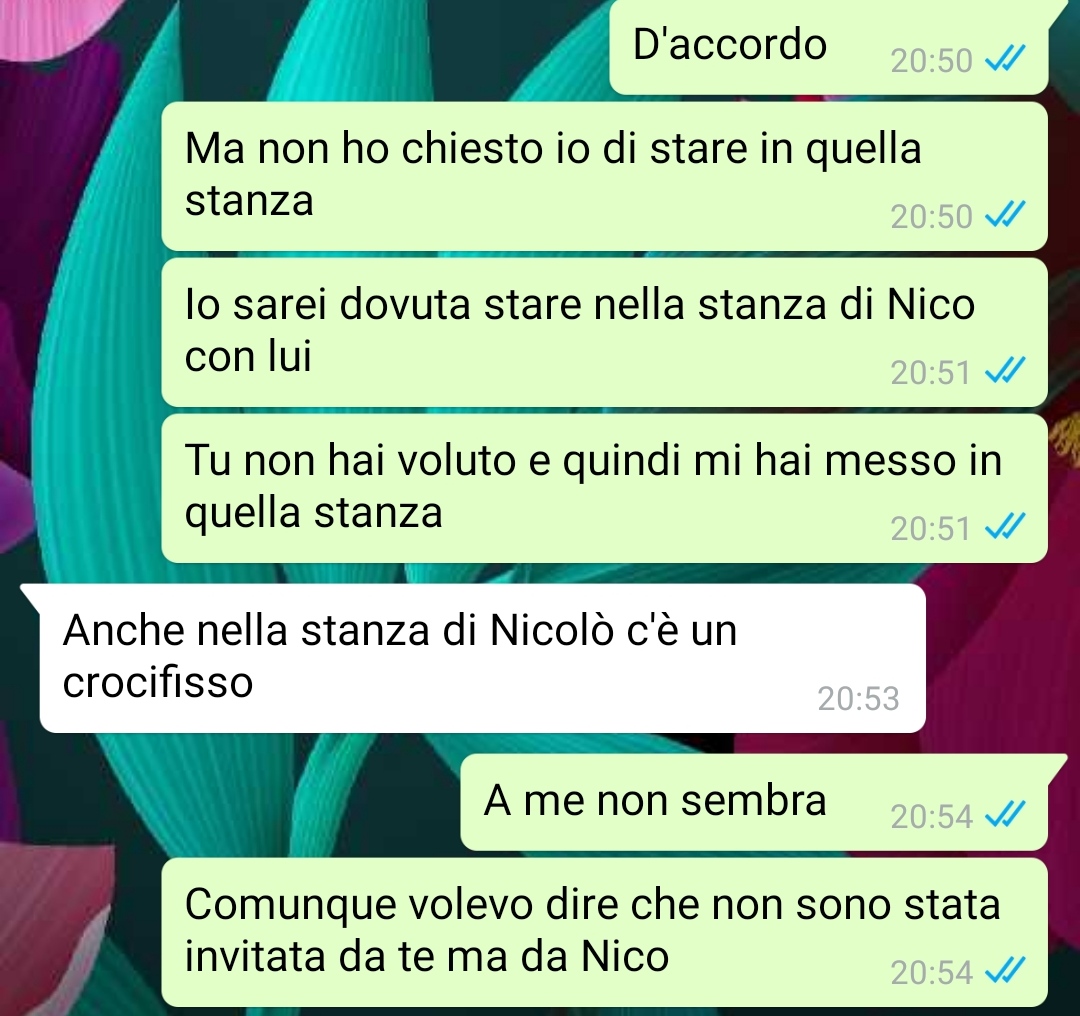Tap the chat wallpaper left of "D'accordo"

(x=303, y=47)
